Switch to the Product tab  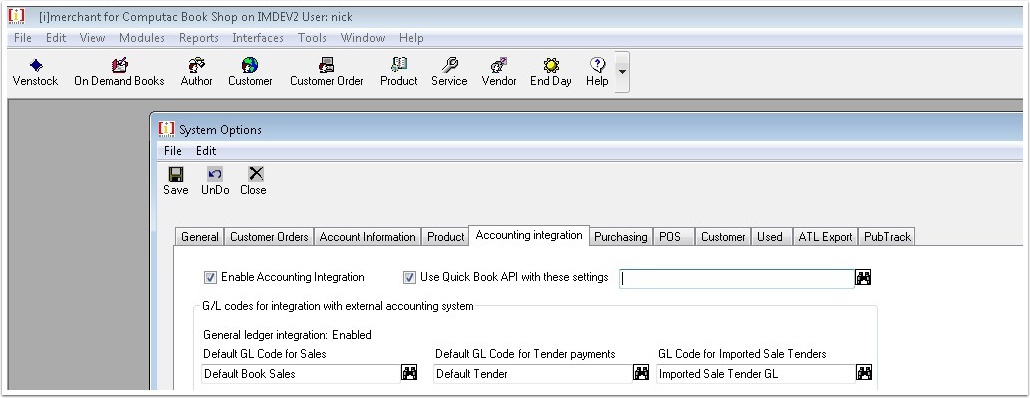pos(445,237)
